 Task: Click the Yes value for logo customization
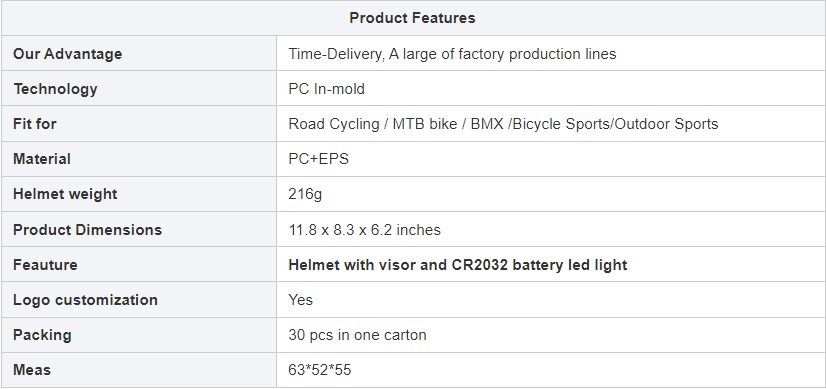pyautogui.click(x=300, y=300)
